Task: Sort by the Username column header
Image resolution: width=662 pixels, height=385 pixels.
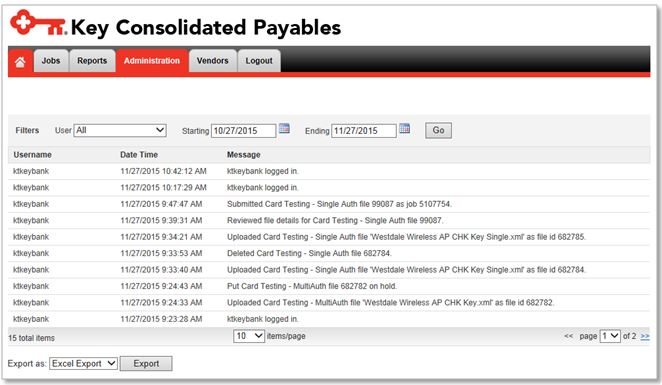Action: (x=33, y=155)
